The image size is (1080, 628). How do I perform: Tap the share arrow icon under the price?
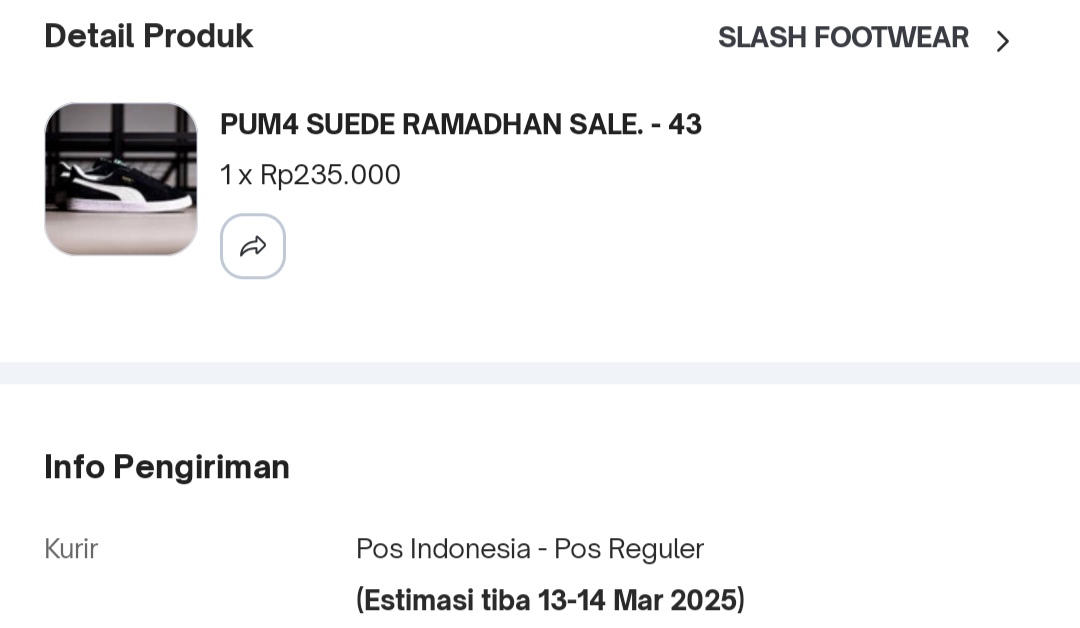tap(253, 246)
